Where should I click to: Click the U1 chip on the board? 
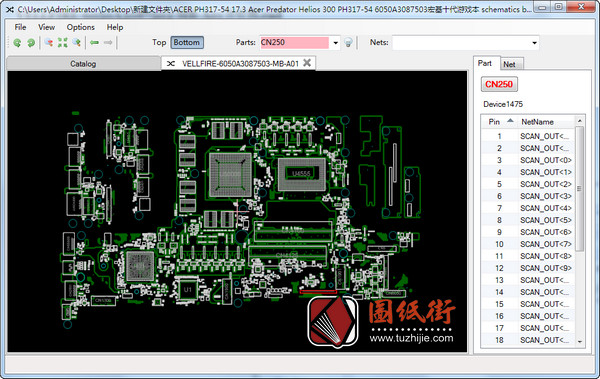(x=188, y=289)
